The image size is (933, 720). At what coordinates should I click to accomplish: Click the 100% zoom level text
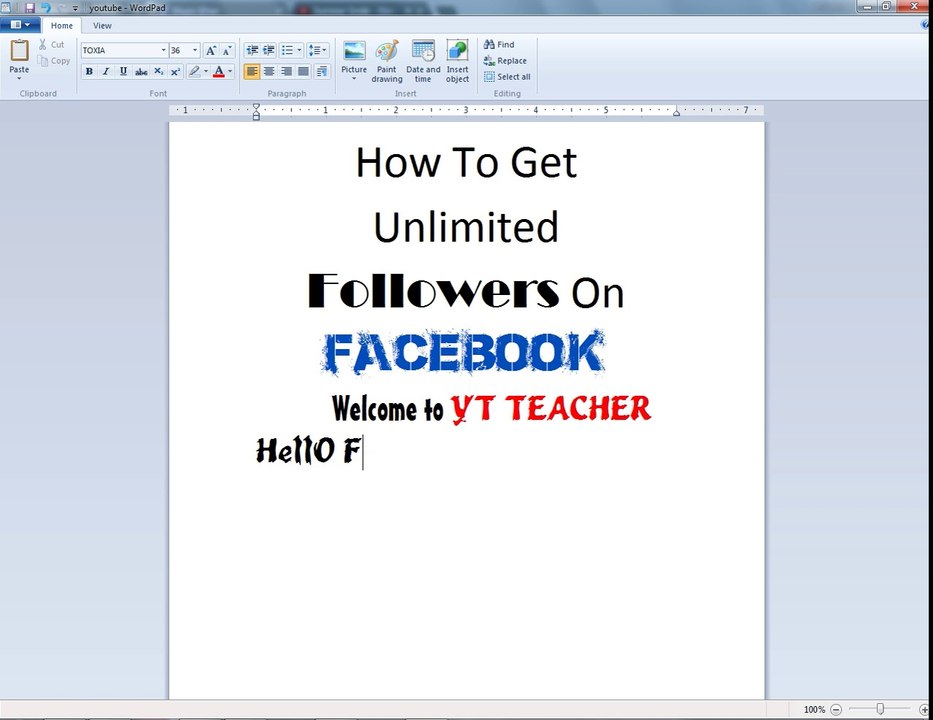pos(814,709)
